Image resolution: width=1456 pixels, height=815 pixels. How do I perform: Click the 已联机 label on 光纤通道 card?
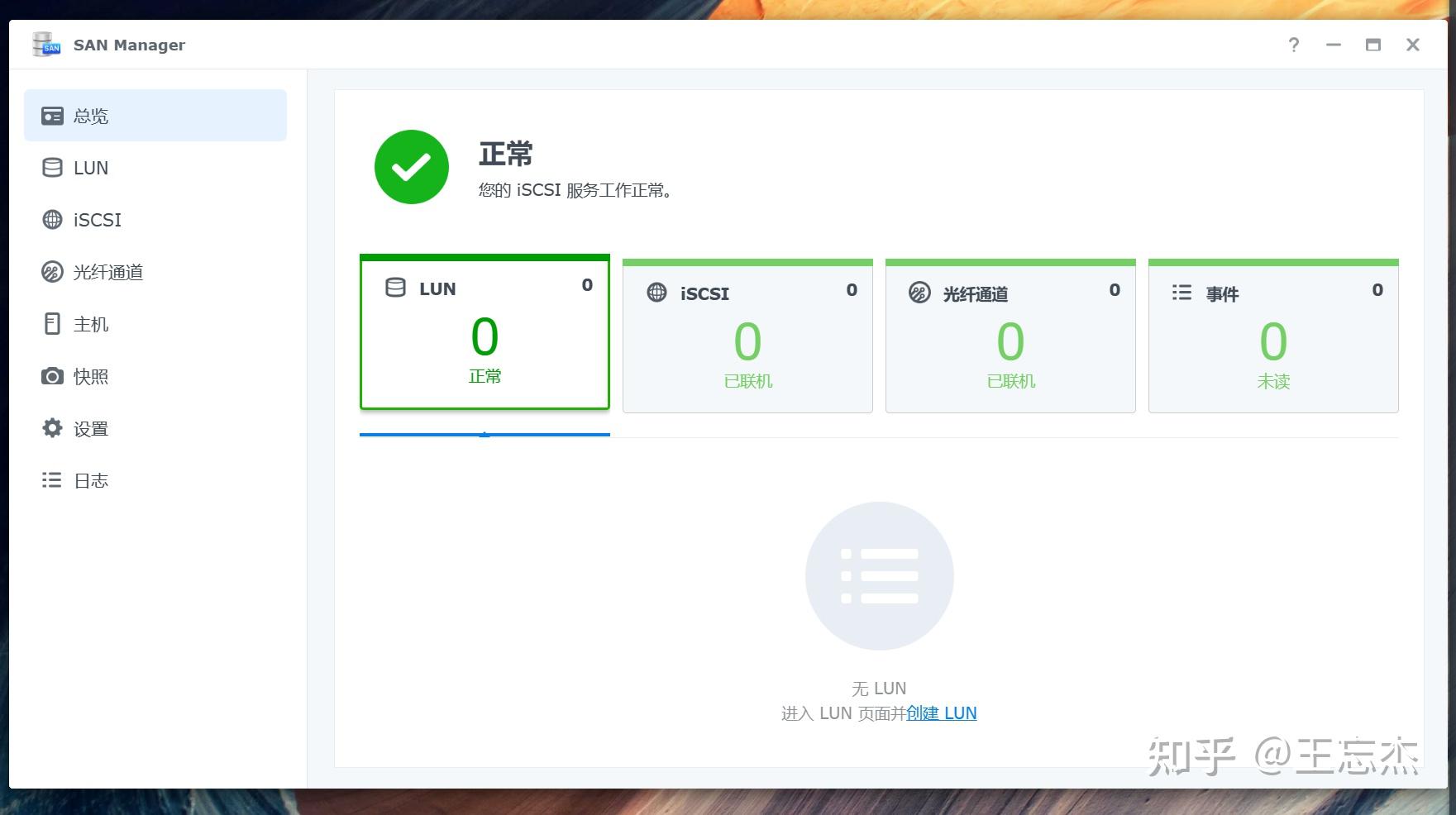tap(1011, 381)
